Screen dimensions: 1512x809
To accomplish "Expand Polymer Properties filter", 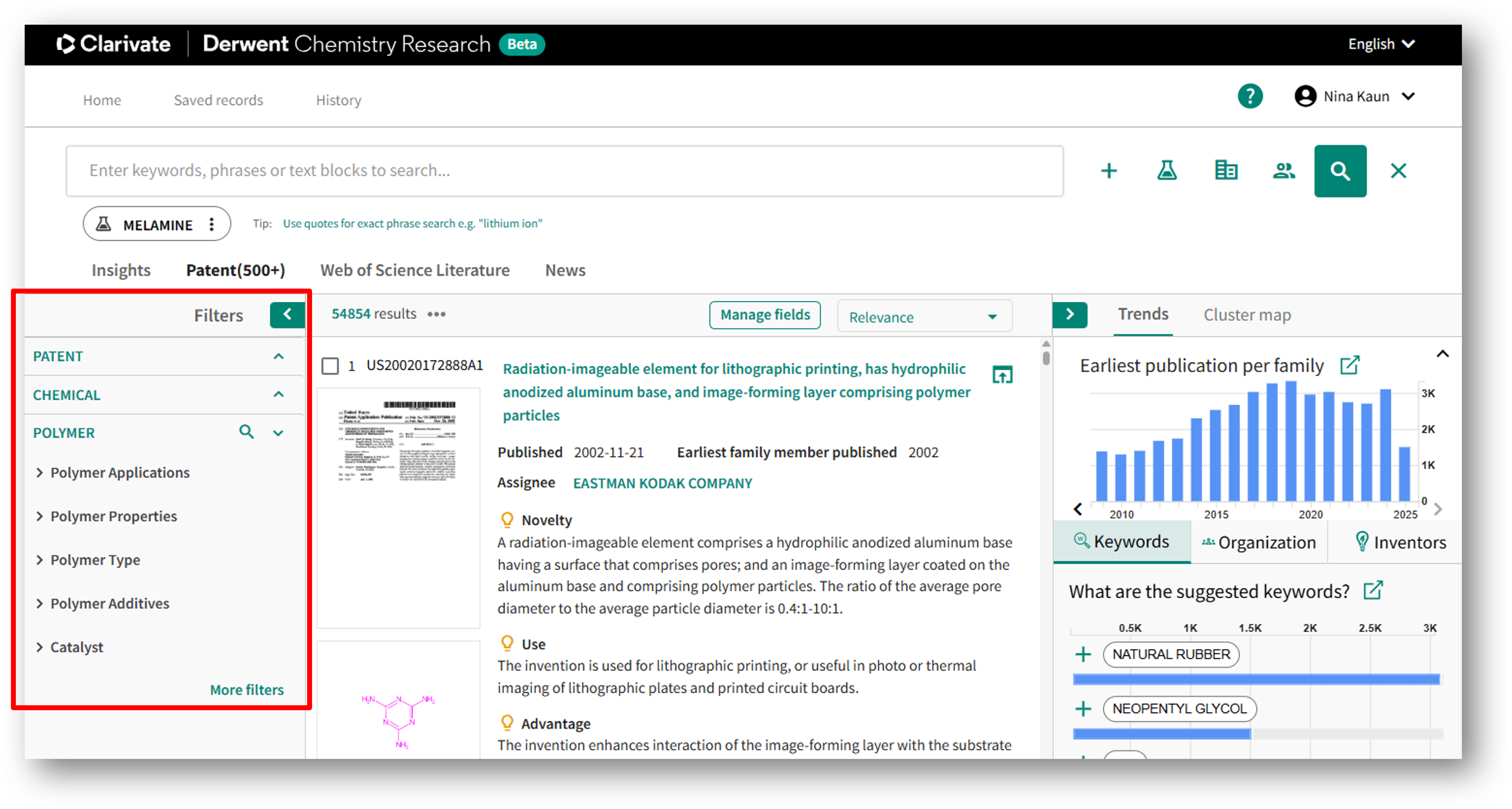I will [x=39, y=516].
